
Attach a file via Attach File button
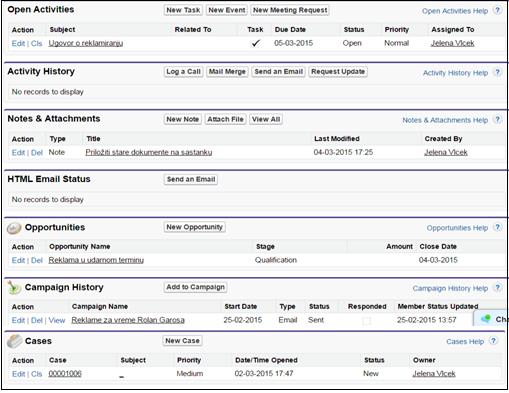coord(225,119)
